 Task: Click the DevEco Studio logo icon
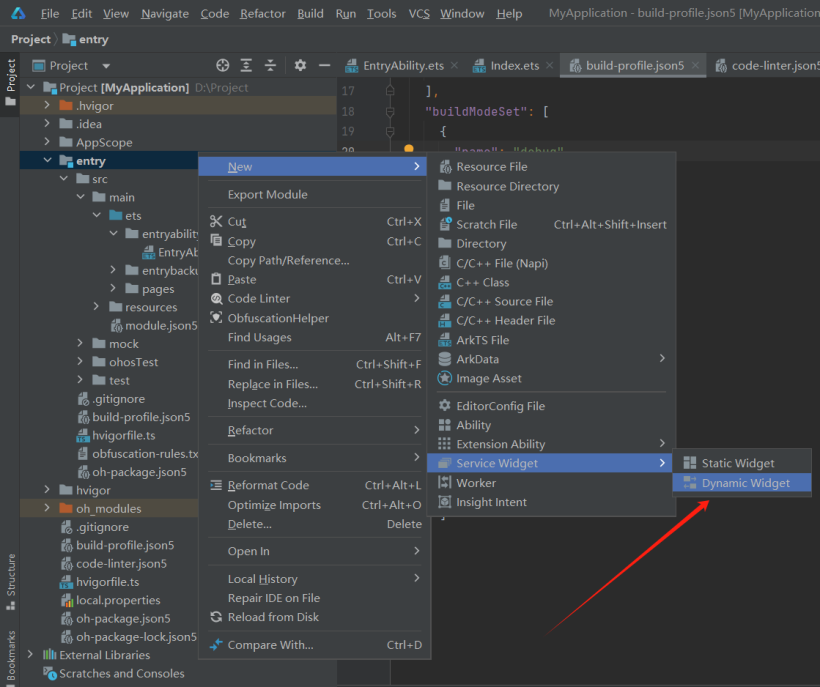[18, 13]
